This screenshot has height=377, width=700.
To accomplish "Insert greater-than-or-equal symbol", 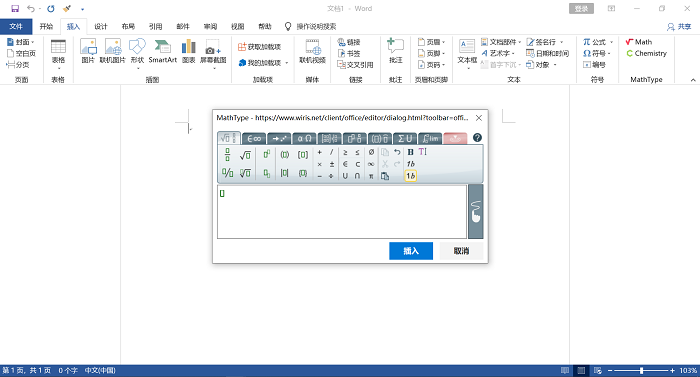I will 345,152.
